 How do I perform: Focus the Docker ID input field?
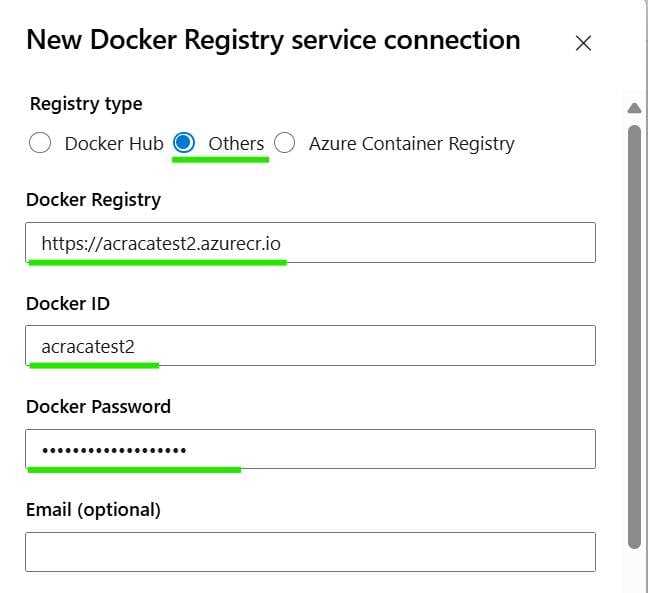click(310, 345)
